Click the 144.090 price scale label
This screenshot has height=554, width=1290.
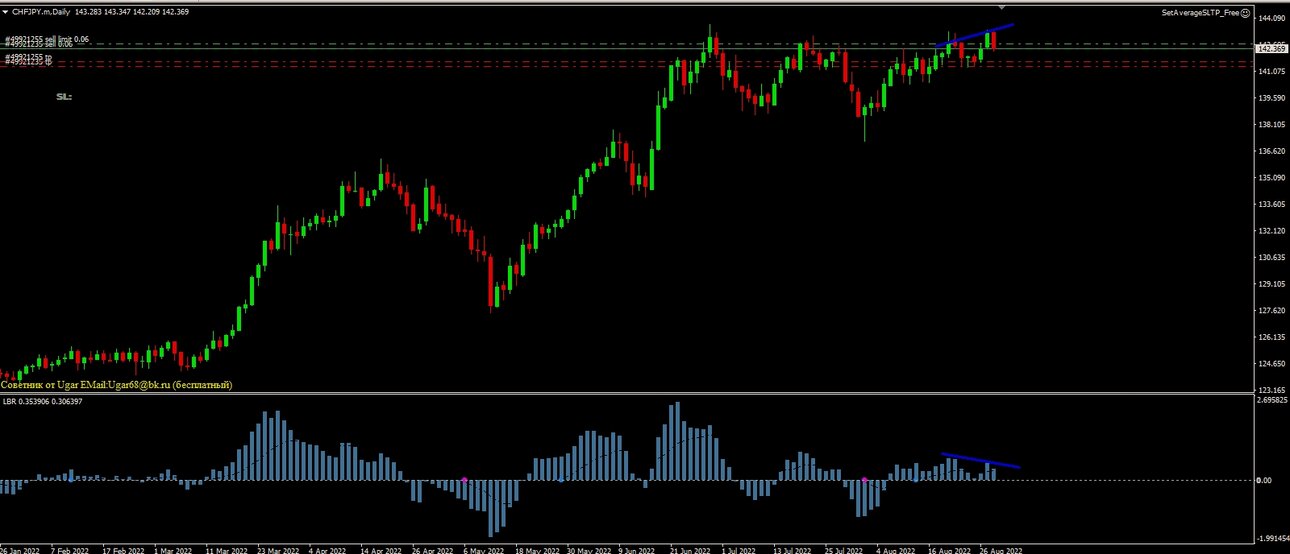(x=1272, y=18)
